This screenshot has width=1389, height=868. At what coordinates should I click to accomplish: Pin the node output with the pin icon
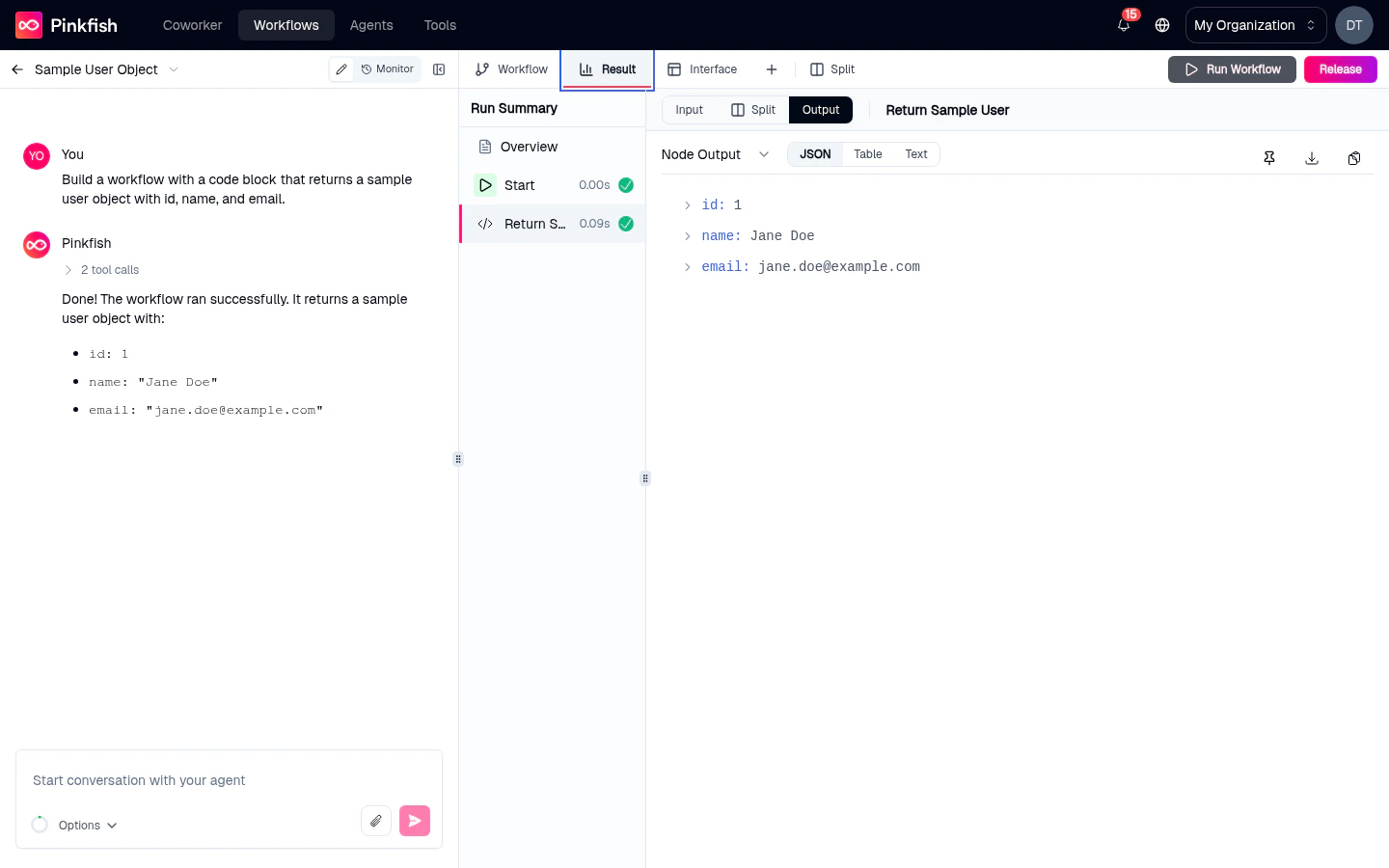coord(1269,157)
